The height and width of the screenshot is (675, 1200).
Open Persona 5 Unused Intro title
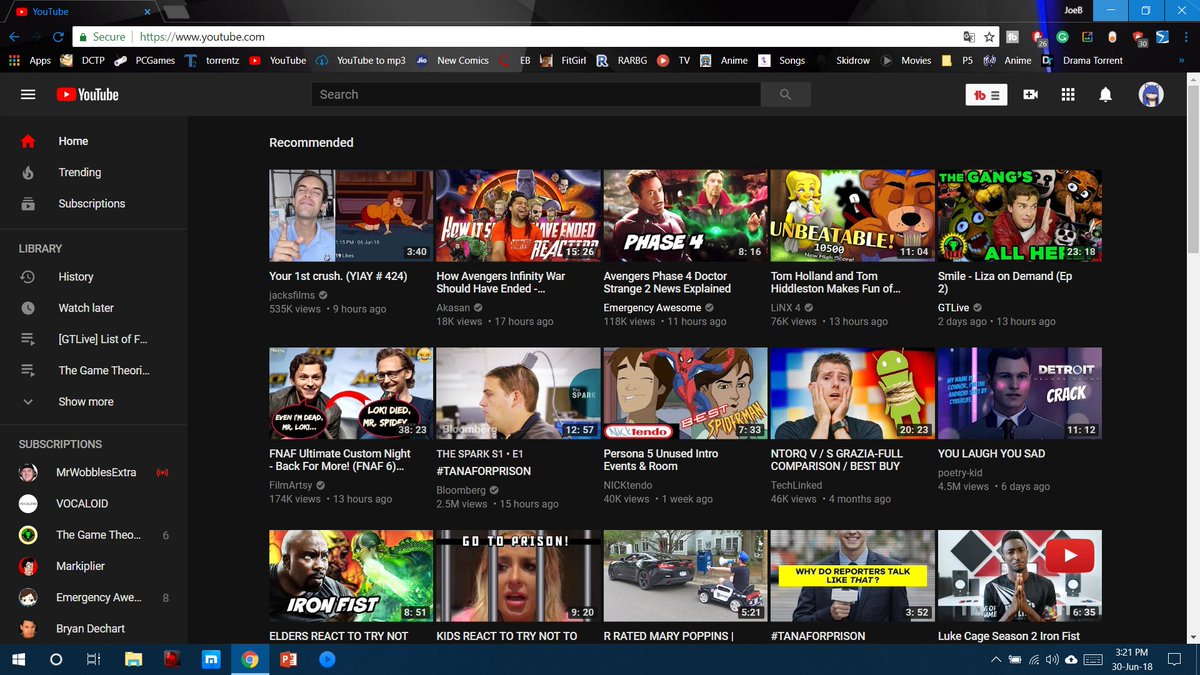pos(660,460)
